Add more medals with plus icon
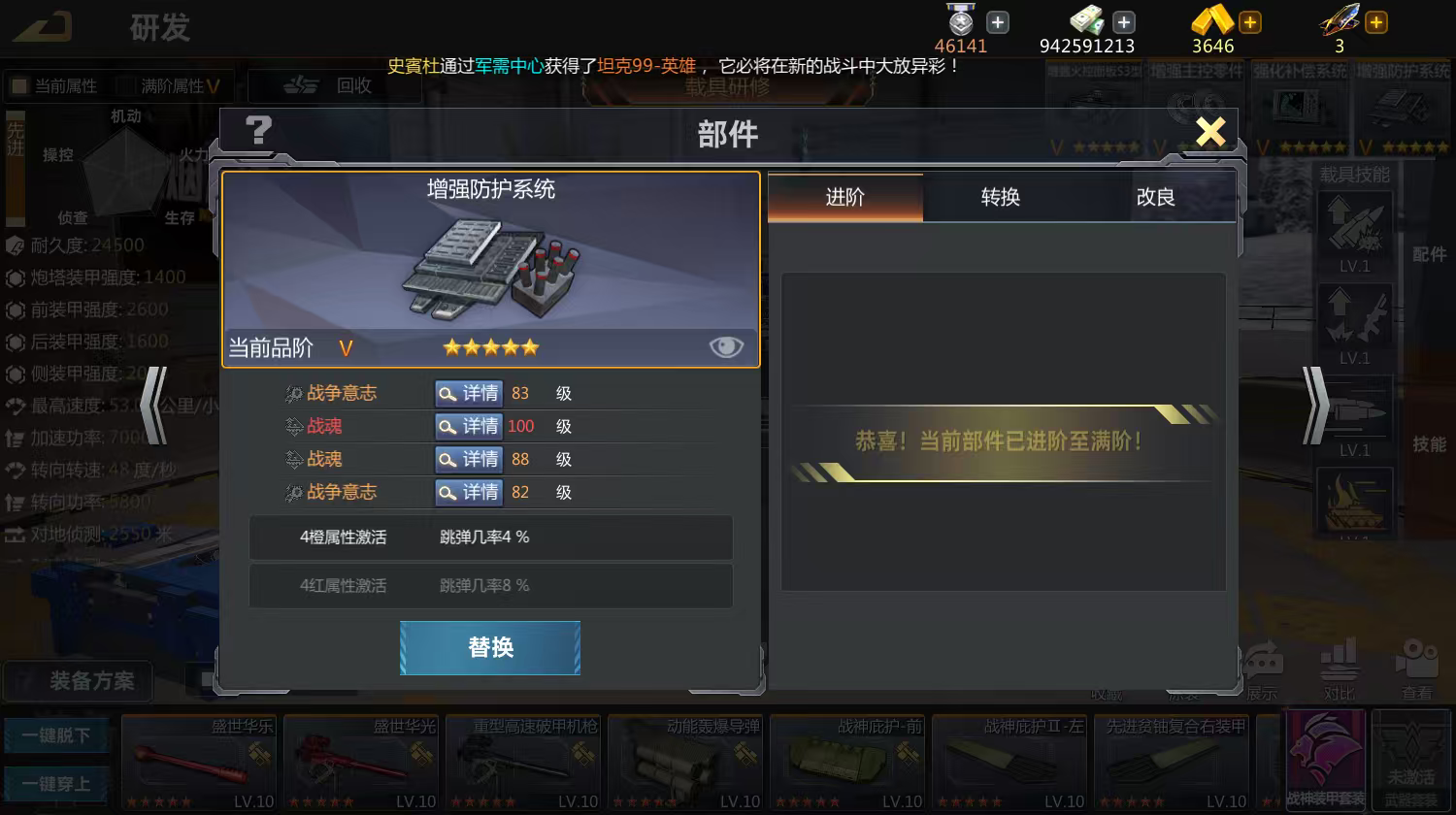Screen dimensions: 1456x815 coord(998,22)
